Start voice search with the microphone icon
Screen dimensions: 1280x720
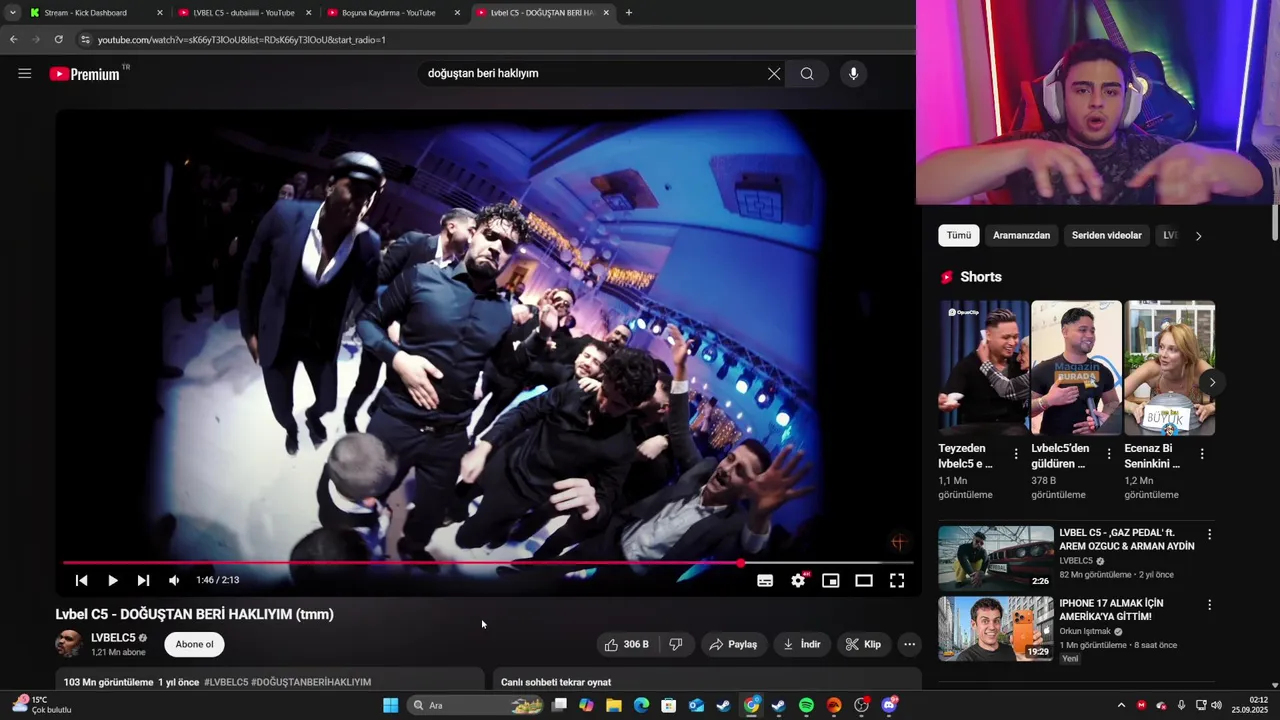pos(853,73)
